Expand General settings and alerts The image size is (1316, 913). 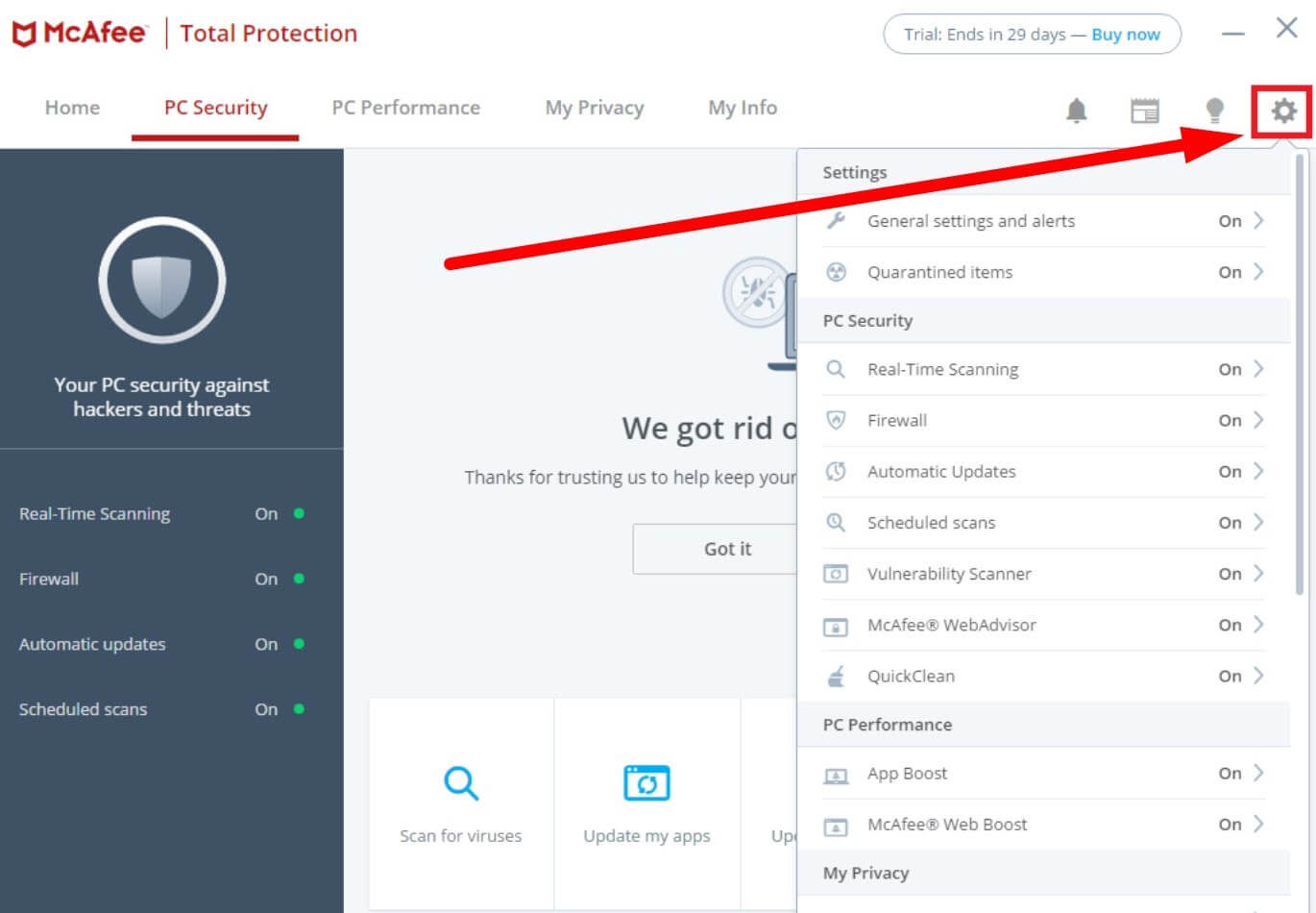click(x=1260, y=220)
